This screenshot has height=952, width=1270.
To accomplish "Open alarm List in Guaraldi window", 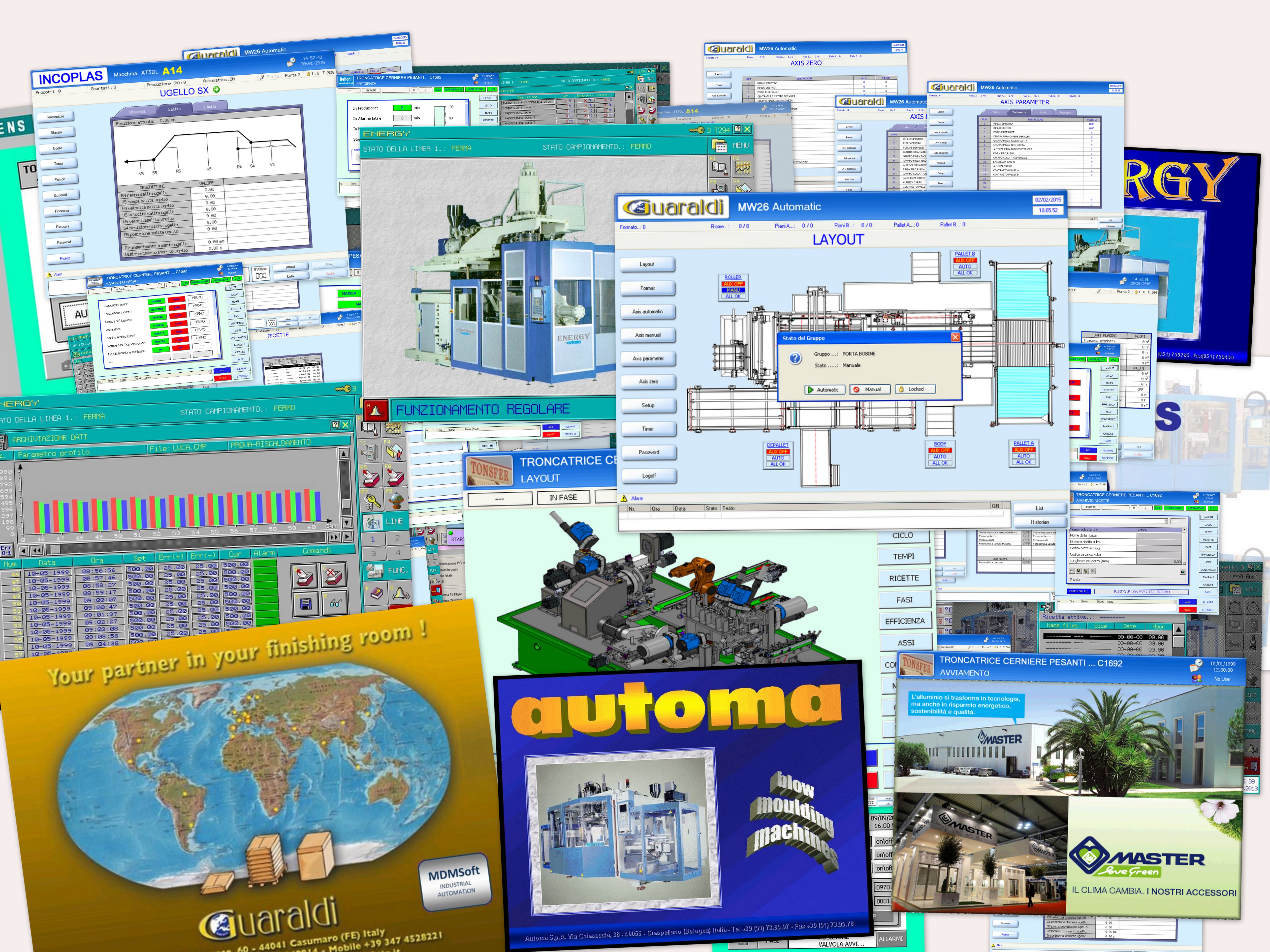I will coord(1039,508).
